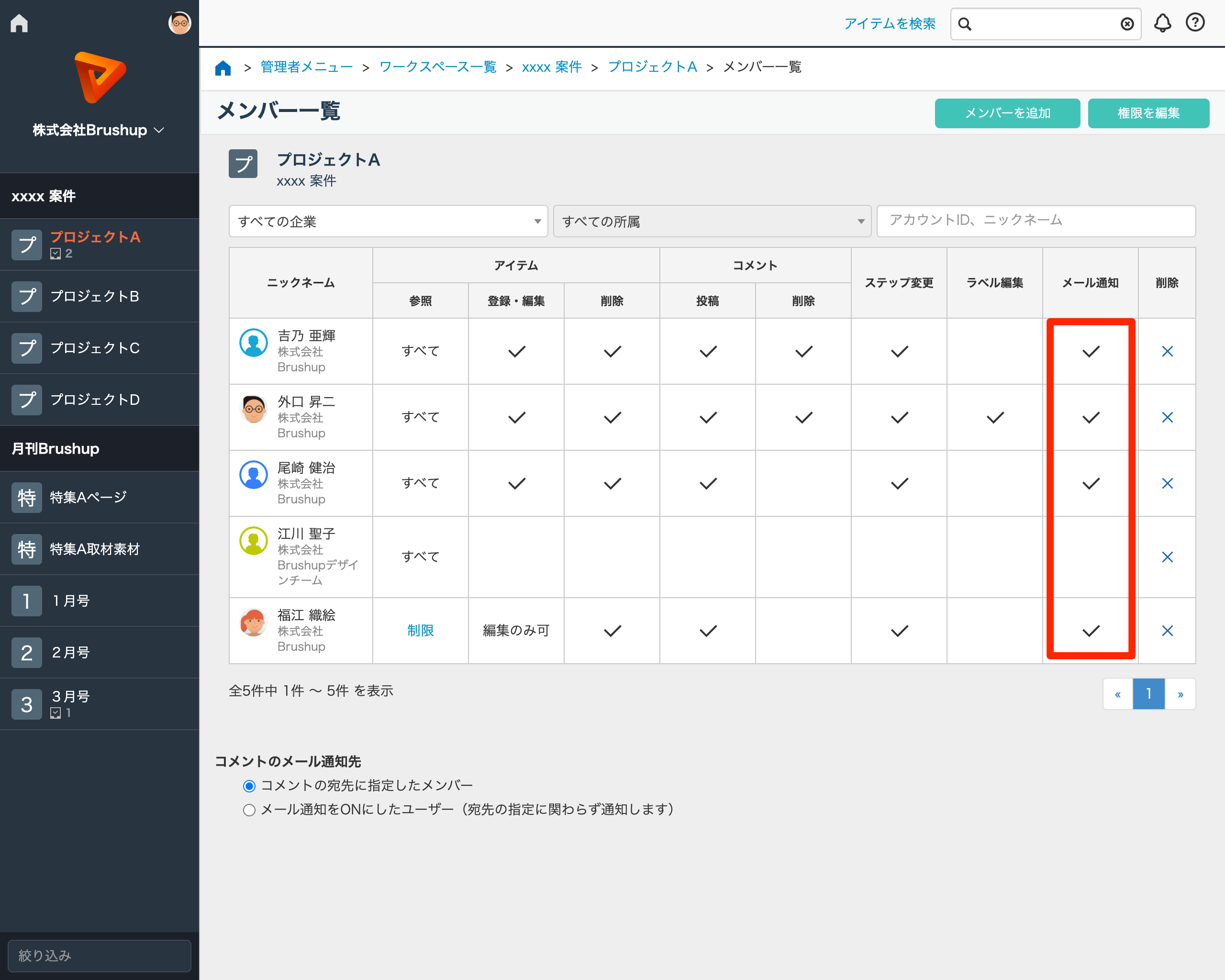
Task: Select コメントの宛先に指定したメンバー radio option
Action: 249,786
